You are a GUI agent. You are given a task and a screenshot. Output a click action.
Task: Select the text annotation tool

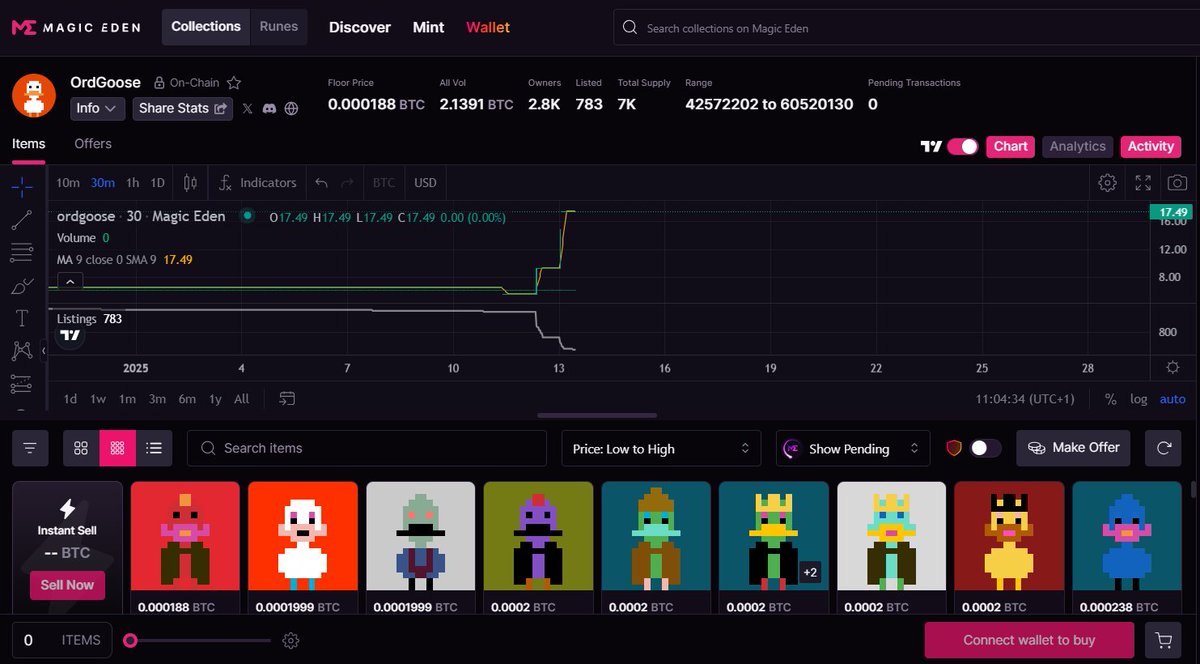(x=22, y=318)
